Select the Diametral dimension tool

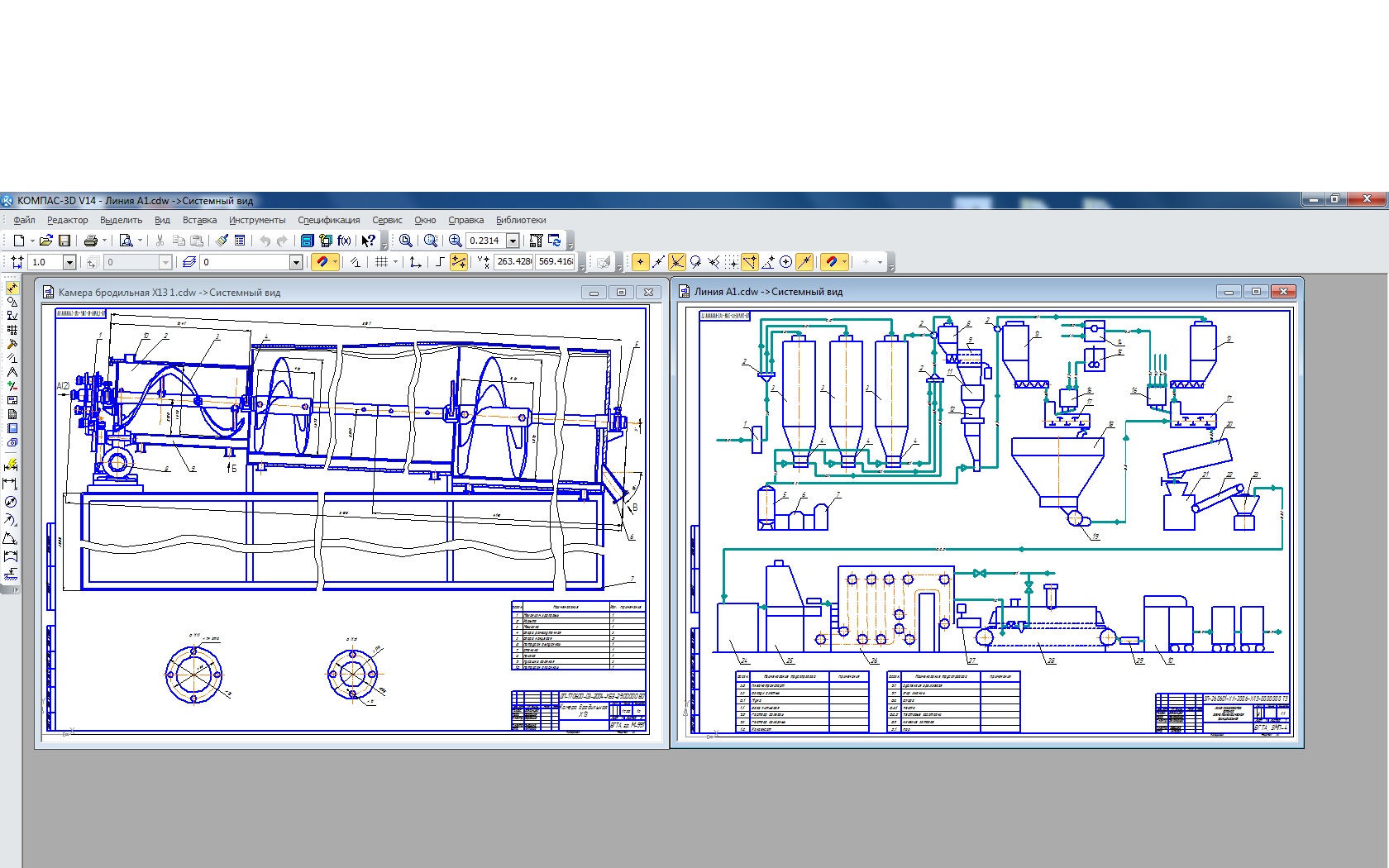pyautogui.click(x=12, y=502)
